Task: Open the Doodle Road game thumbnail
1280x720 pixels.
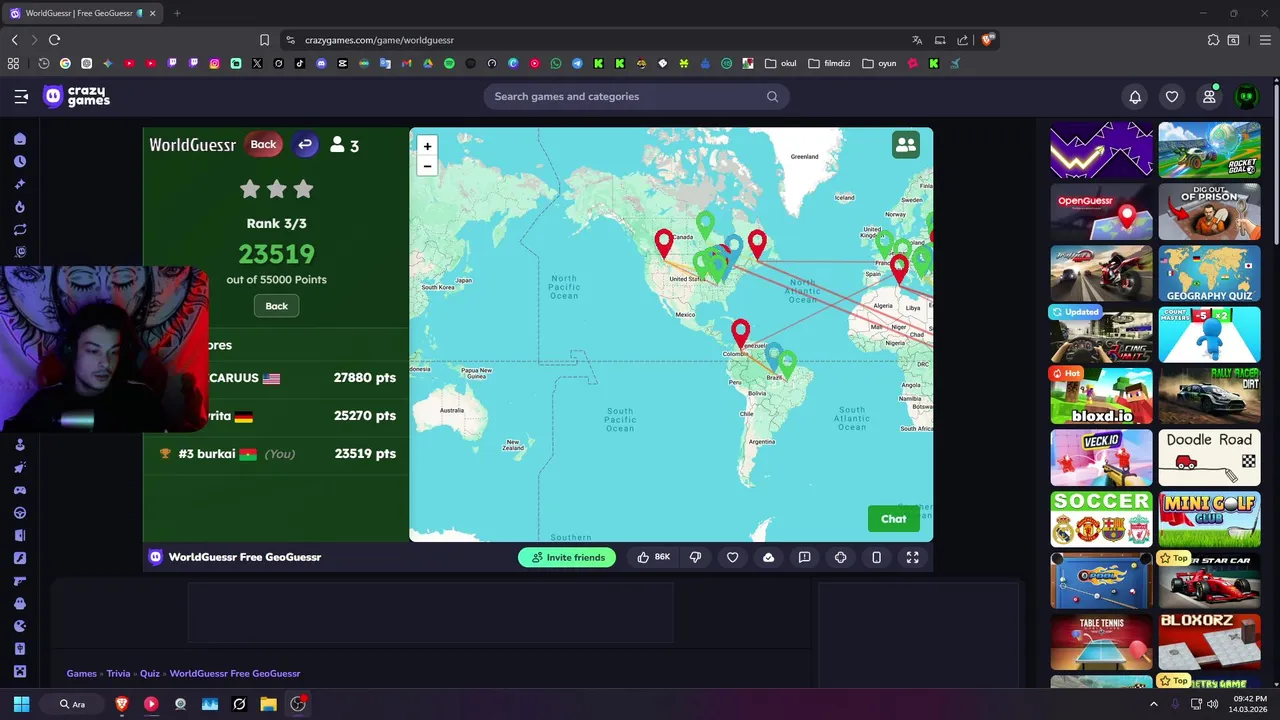Action: 1209,457
